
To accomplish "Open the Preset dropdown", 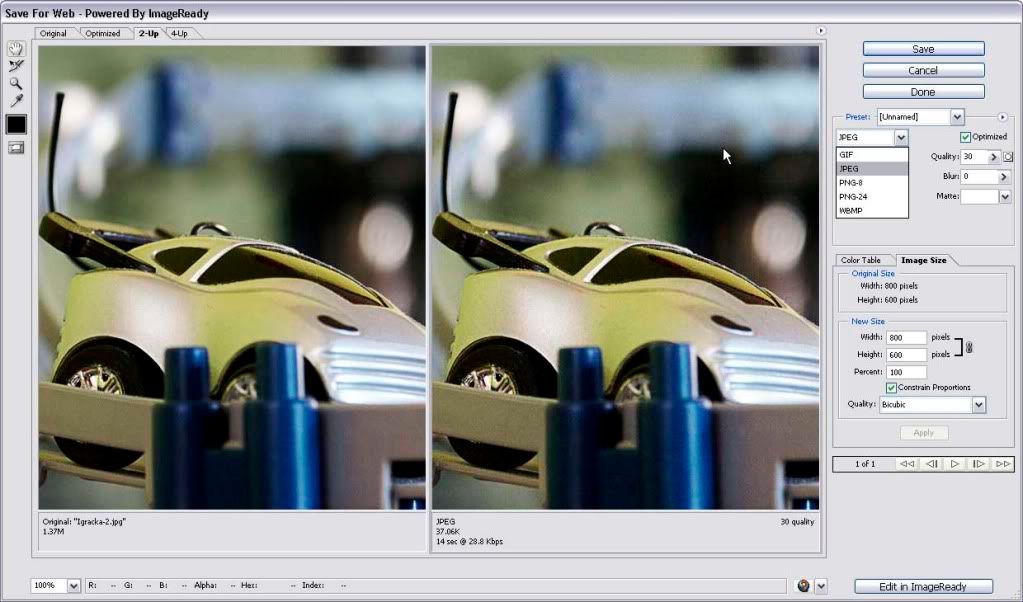I will click(x=957, y=117).
